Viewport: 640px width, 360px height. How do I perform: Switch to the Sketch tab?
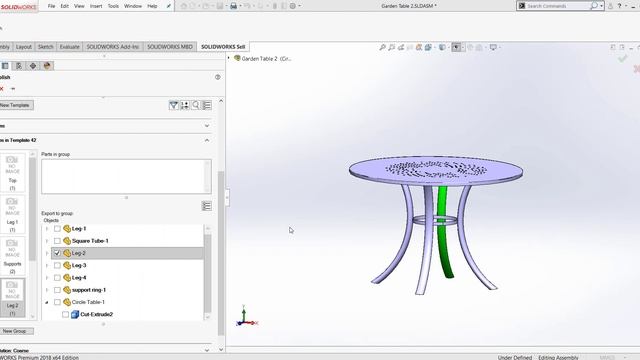[45, 47]
